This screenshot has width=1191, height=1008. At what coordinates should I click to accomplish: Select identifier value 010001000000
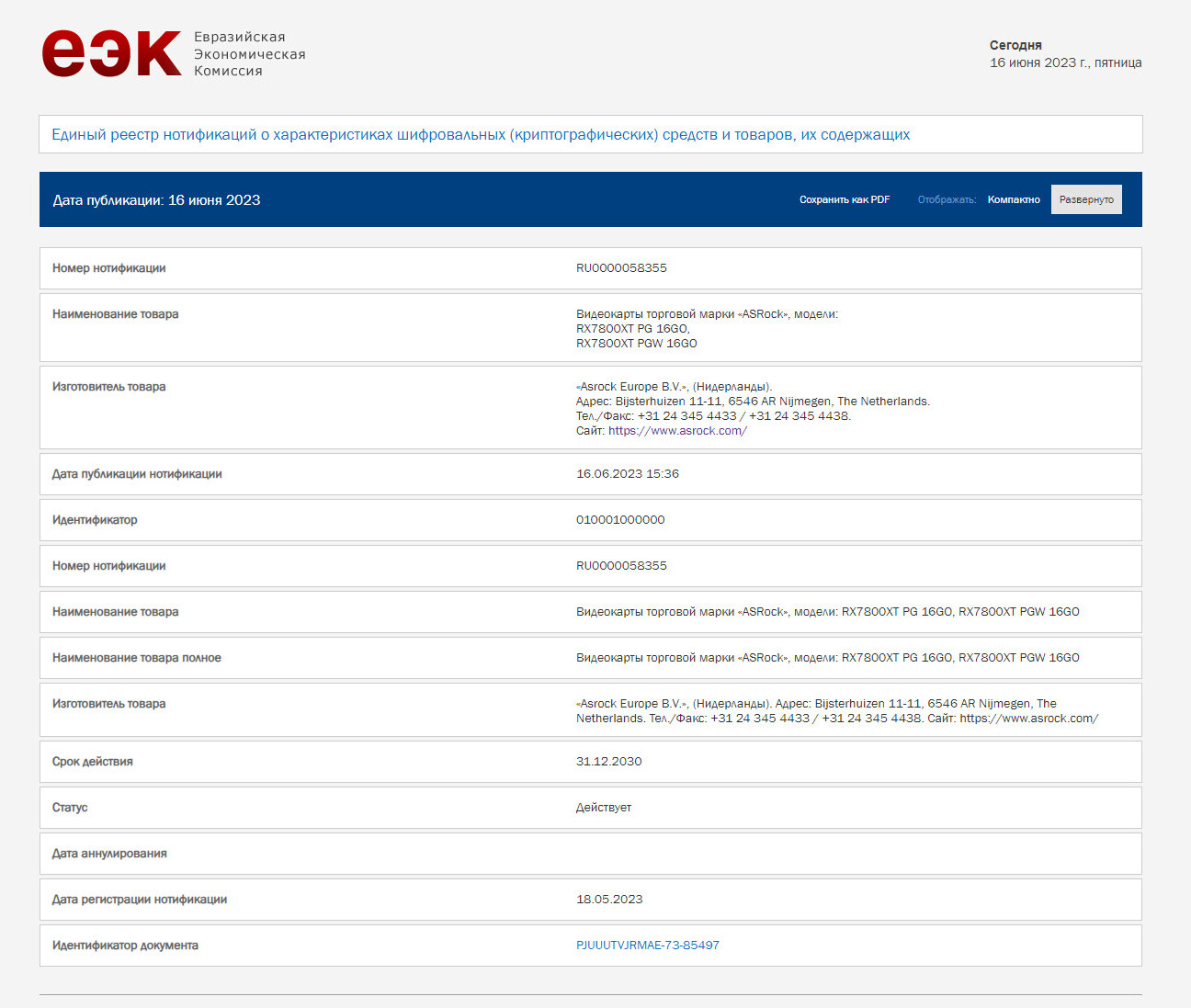[x=620, y=520]
